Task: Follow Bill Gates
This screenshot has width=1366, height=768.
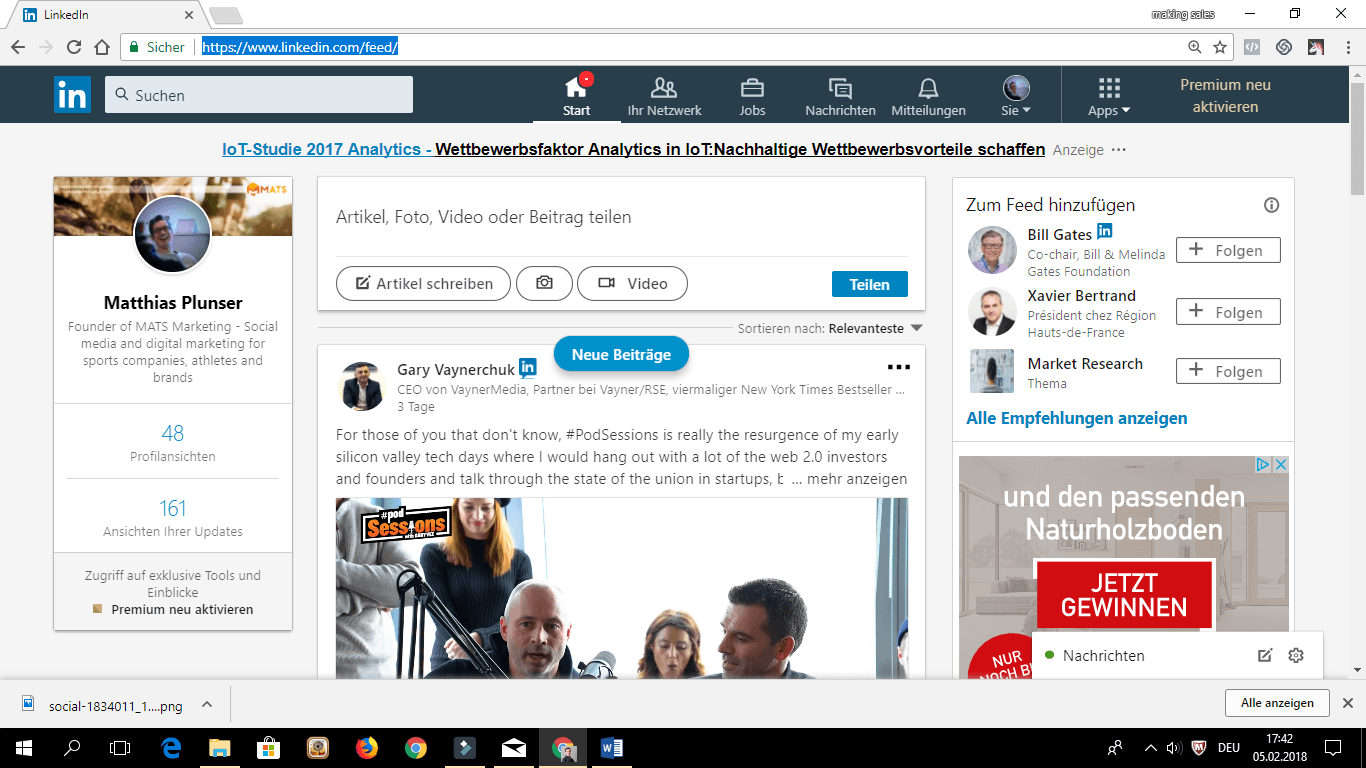Action: coord(1228,251)
